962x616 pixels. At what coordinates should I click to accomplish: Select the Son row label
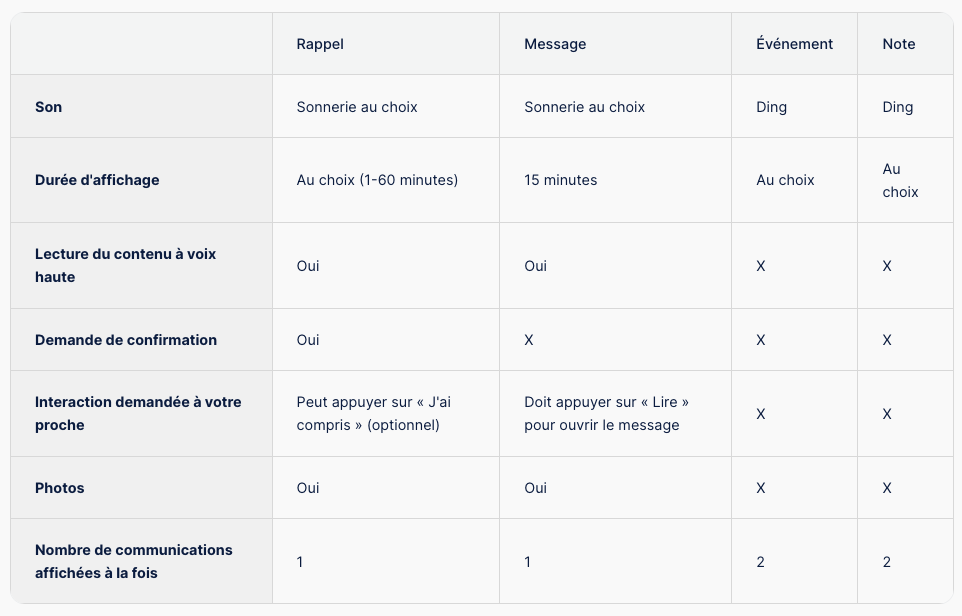tap(48, 107)
